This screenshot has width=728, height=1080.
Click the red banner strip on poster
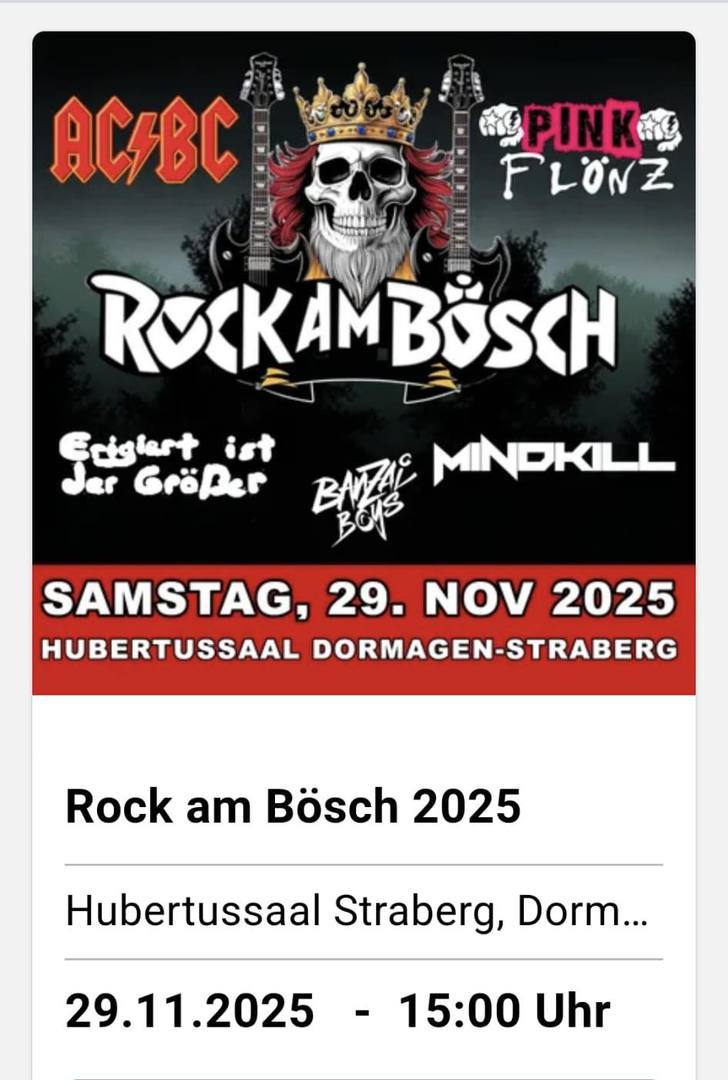364,629
